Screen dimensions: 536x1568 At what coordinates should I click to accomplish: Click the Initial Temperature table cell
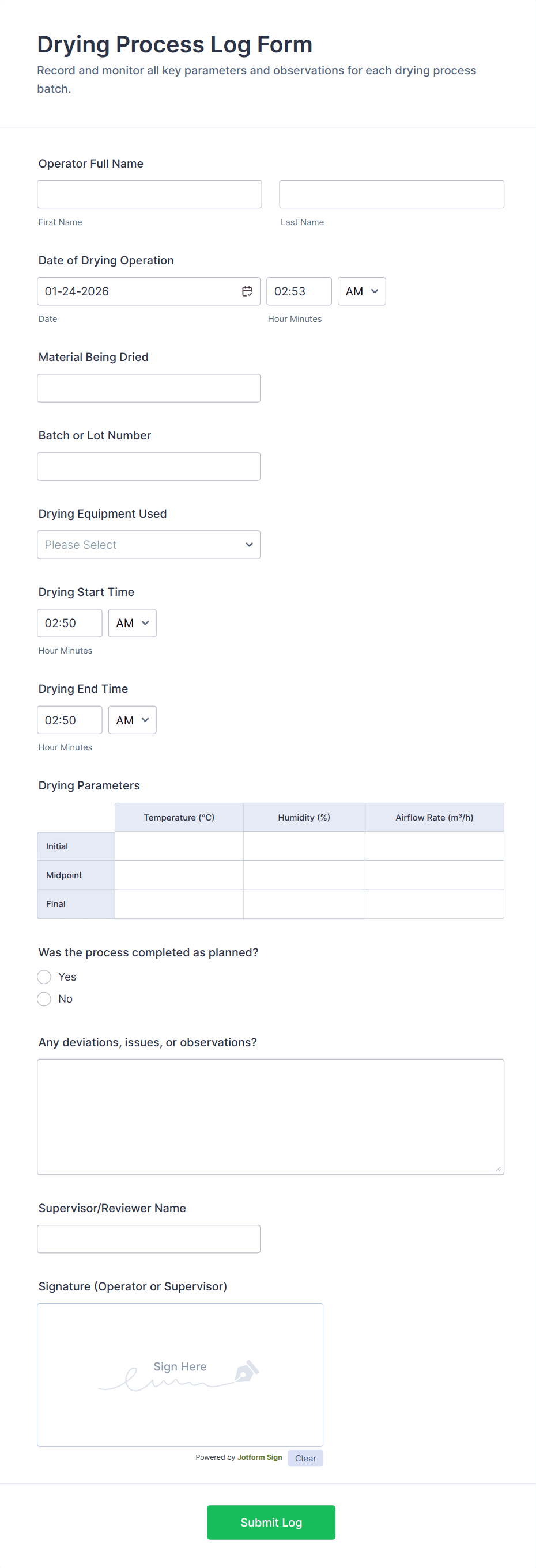click(179, 846)
